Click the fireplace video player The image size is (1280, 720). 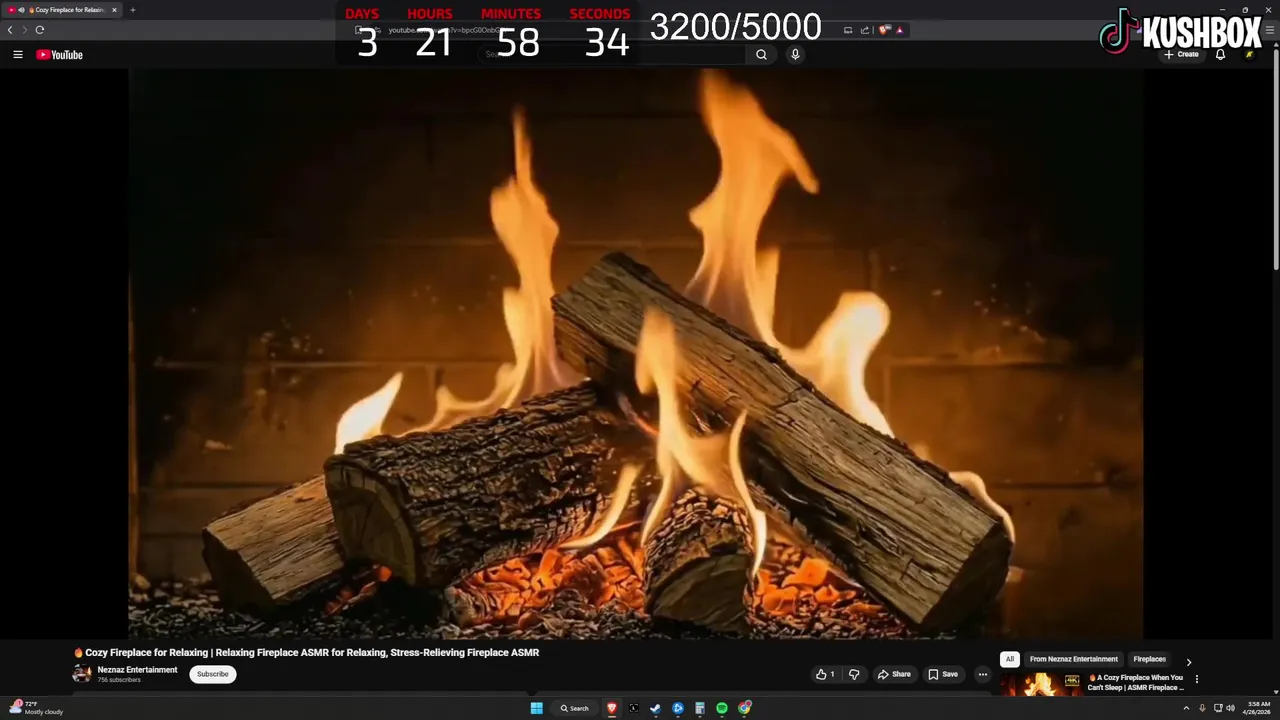click(636, 353)
